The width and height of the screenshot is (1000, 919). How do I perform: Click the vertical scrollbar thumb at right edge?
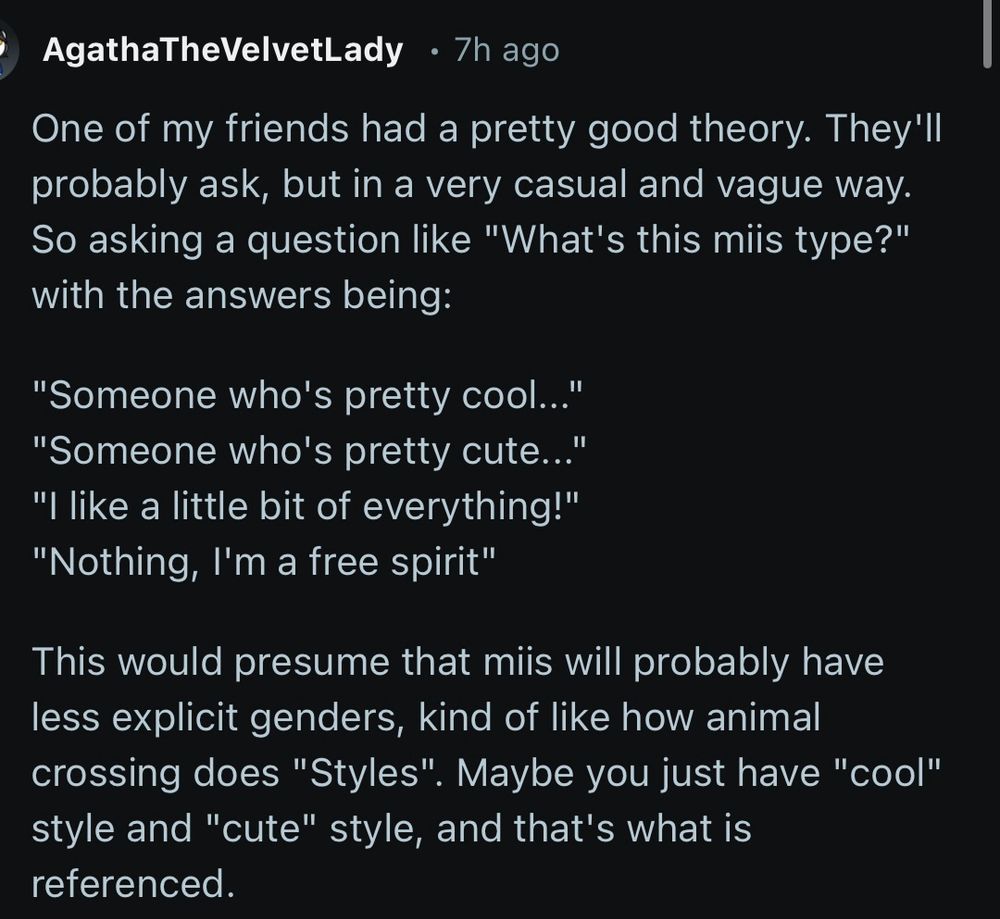coord(987,33)
